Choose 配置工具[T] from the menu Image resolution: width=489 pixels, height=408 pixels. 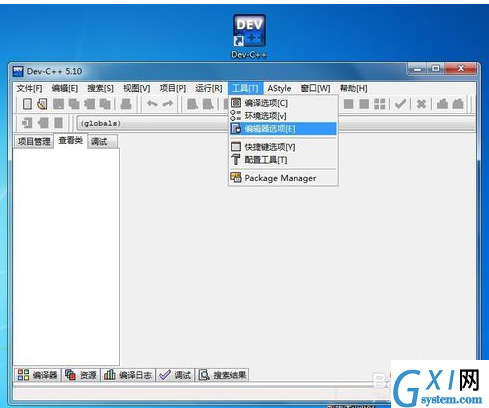283,160
